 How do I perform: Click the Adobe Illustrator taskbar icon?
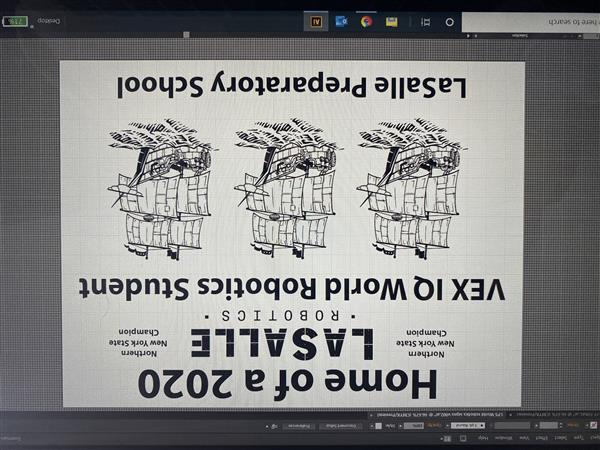[316, 21]
